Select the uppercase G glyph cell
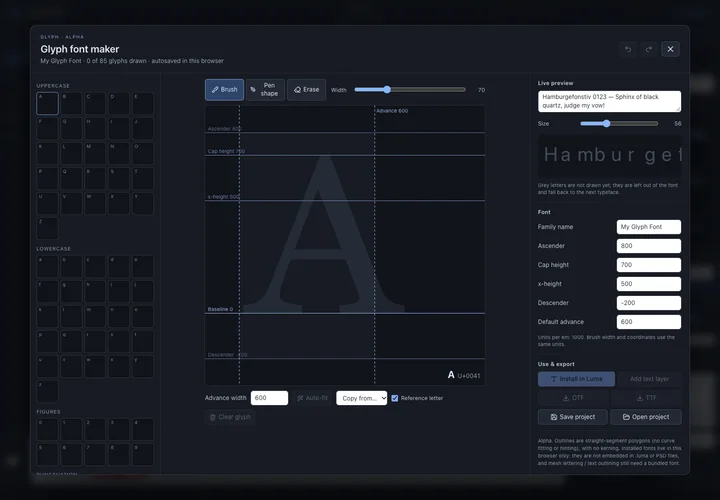720x500 pixels. [x=71, y=128]
